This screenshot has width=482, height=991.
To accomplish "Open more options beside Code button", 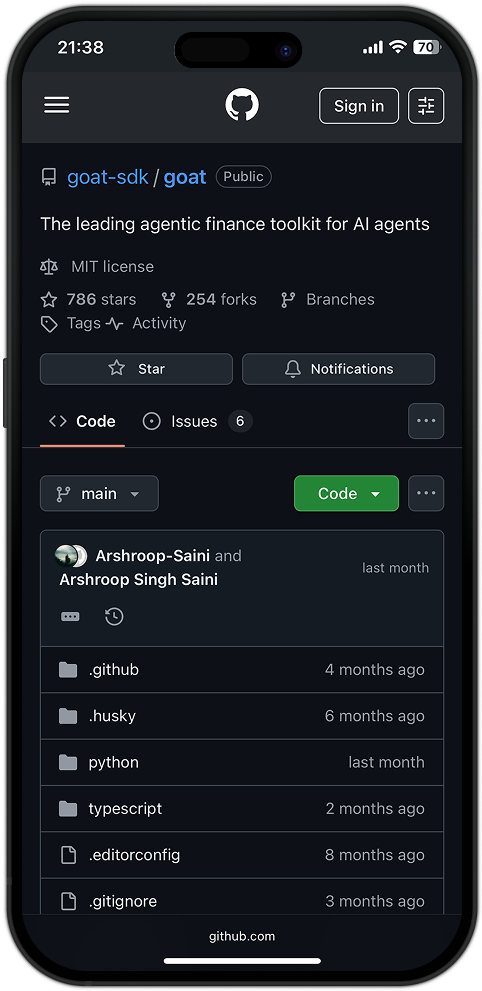I will pyautogui.click(x=426, y=494).
